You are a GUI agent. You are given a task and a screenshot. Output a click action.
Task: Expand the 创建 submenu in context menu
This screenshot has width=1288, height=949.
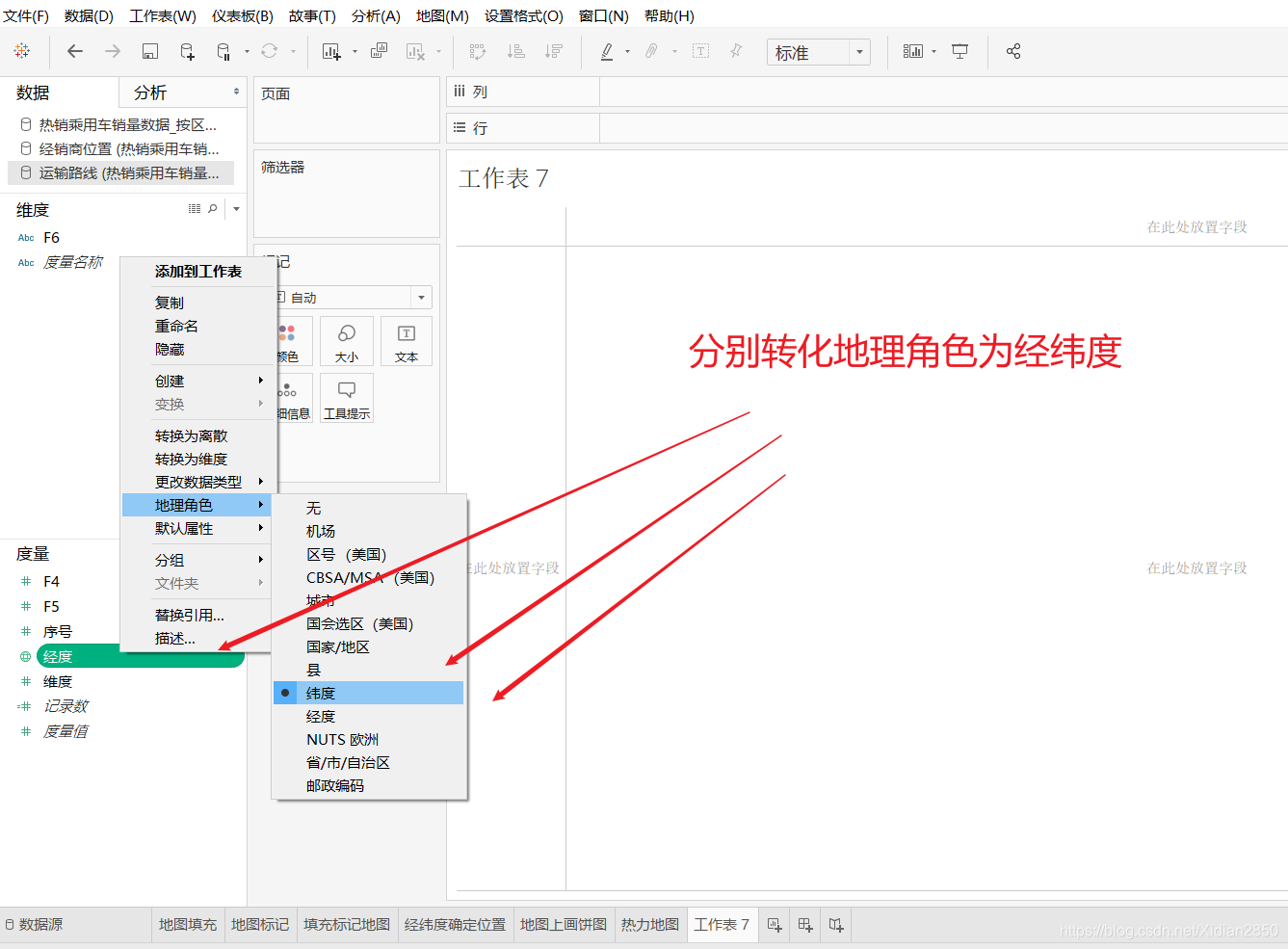coord(198,381)
